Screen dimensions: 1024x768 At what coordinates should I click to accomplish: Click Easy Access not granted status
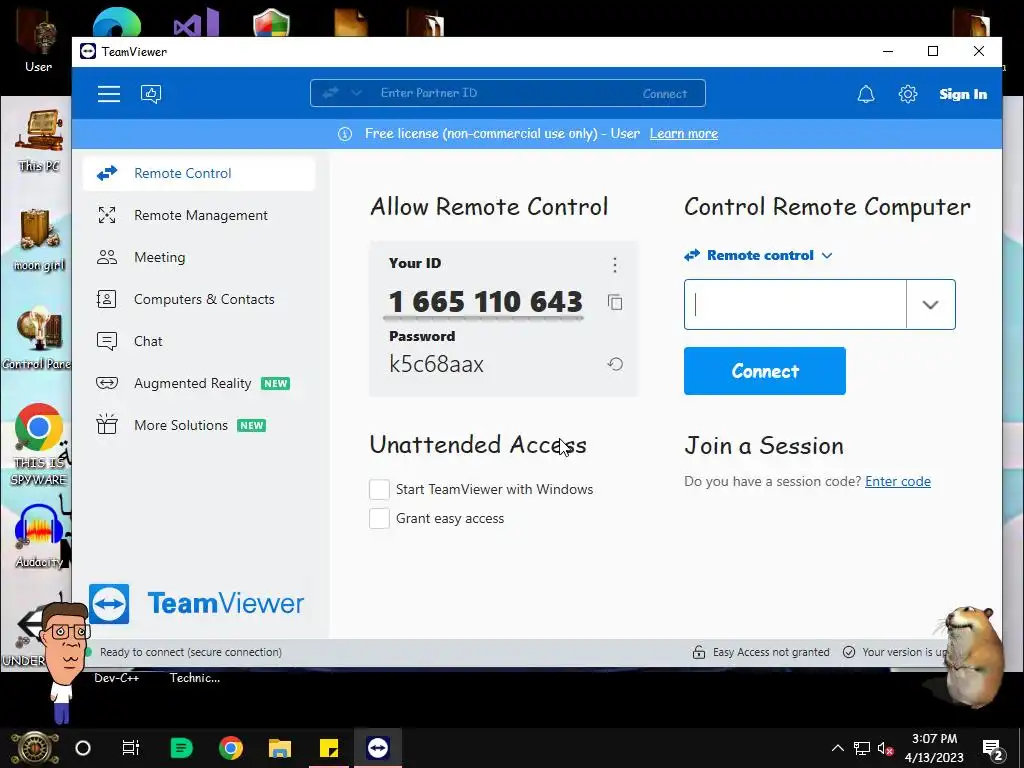click(771, 652)
